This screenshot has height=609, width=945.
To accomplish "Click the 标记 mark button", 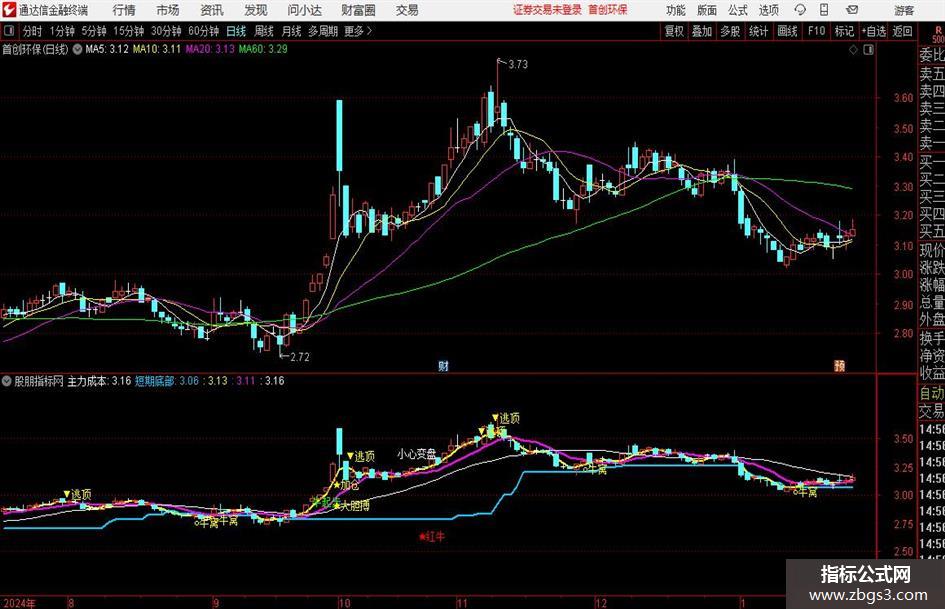I will (844, 31).
